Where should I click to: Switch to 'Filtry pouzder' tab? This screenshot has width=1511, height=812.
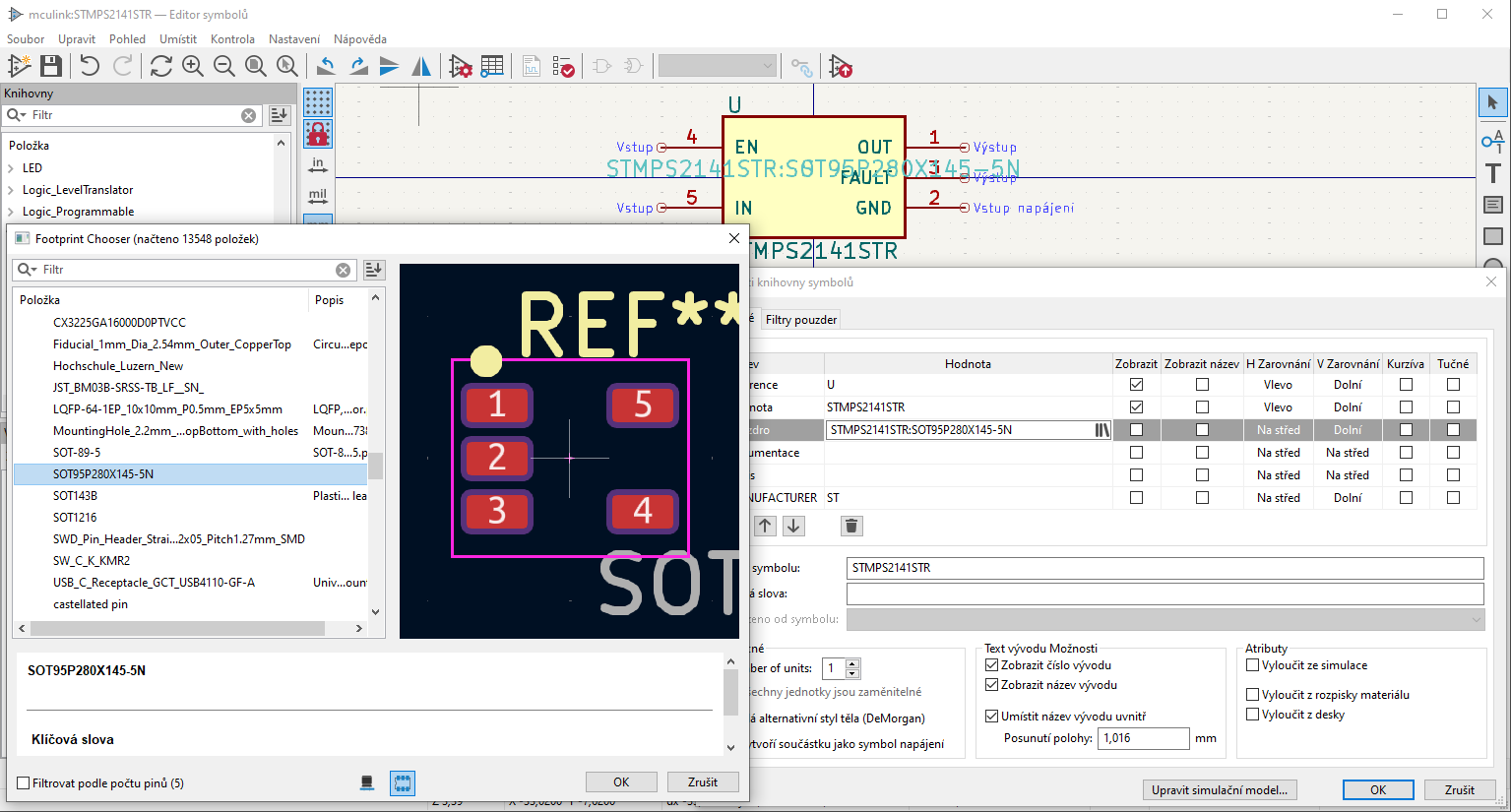[800, 320]
